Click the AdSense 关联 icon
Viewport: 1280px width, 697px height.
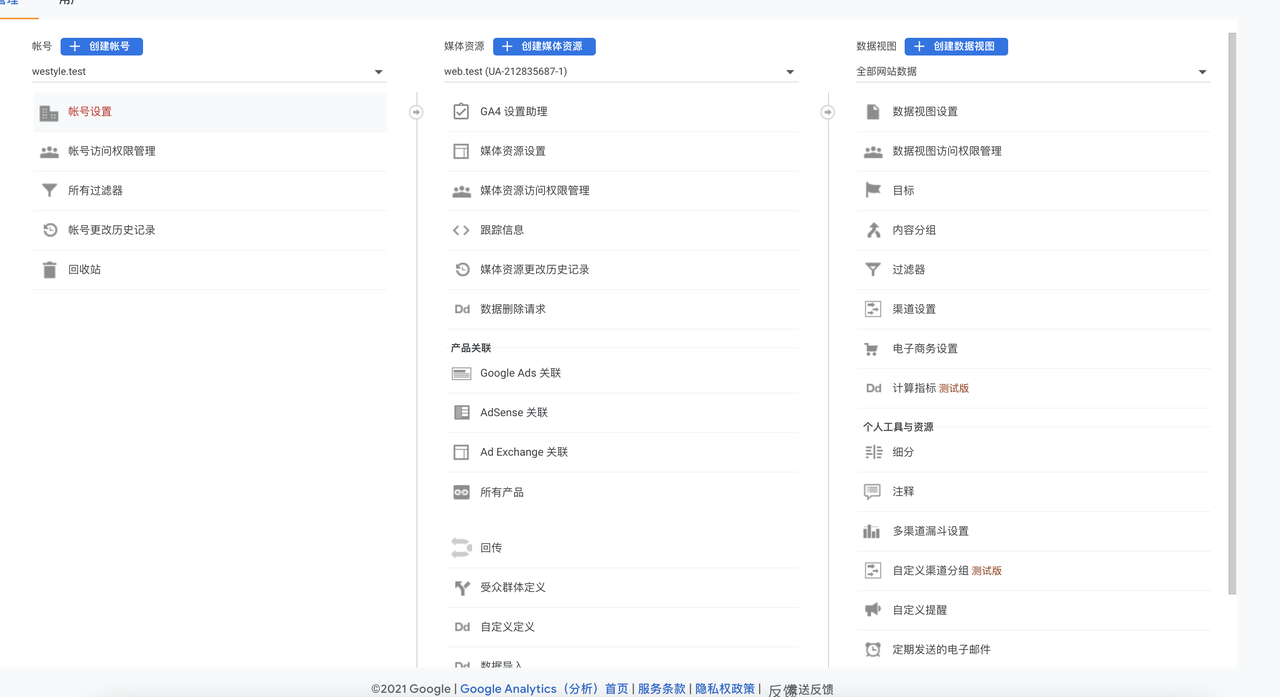[461, 413]
